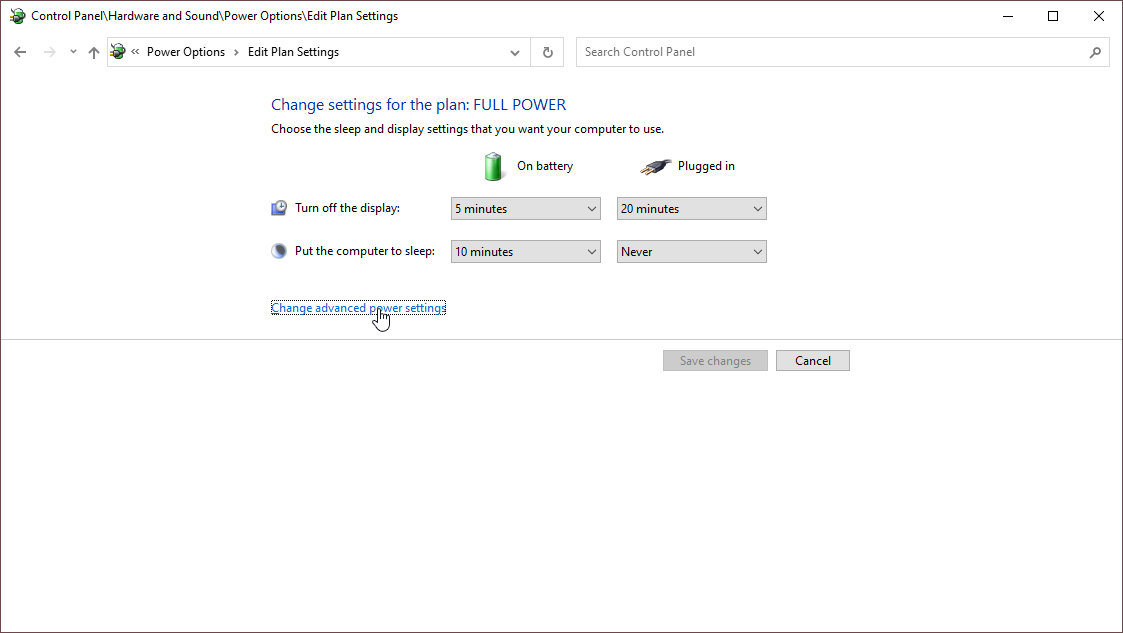Viewport: 1123px width, 633px height.
Task: Select Edit Plan Settings breadcrumb item
Action: pos(293,52)
